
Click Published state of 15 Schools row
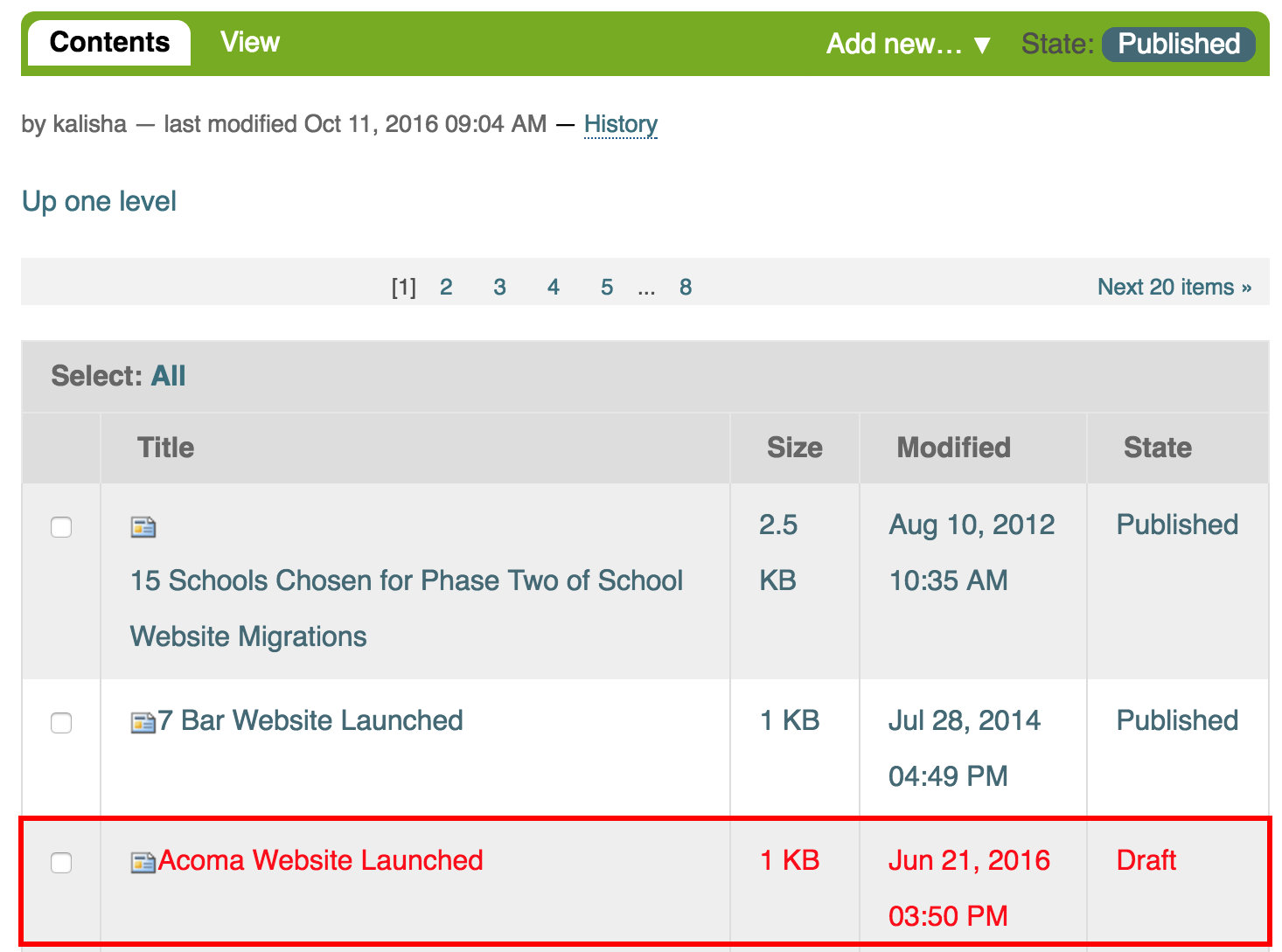tap(1177, 525)
